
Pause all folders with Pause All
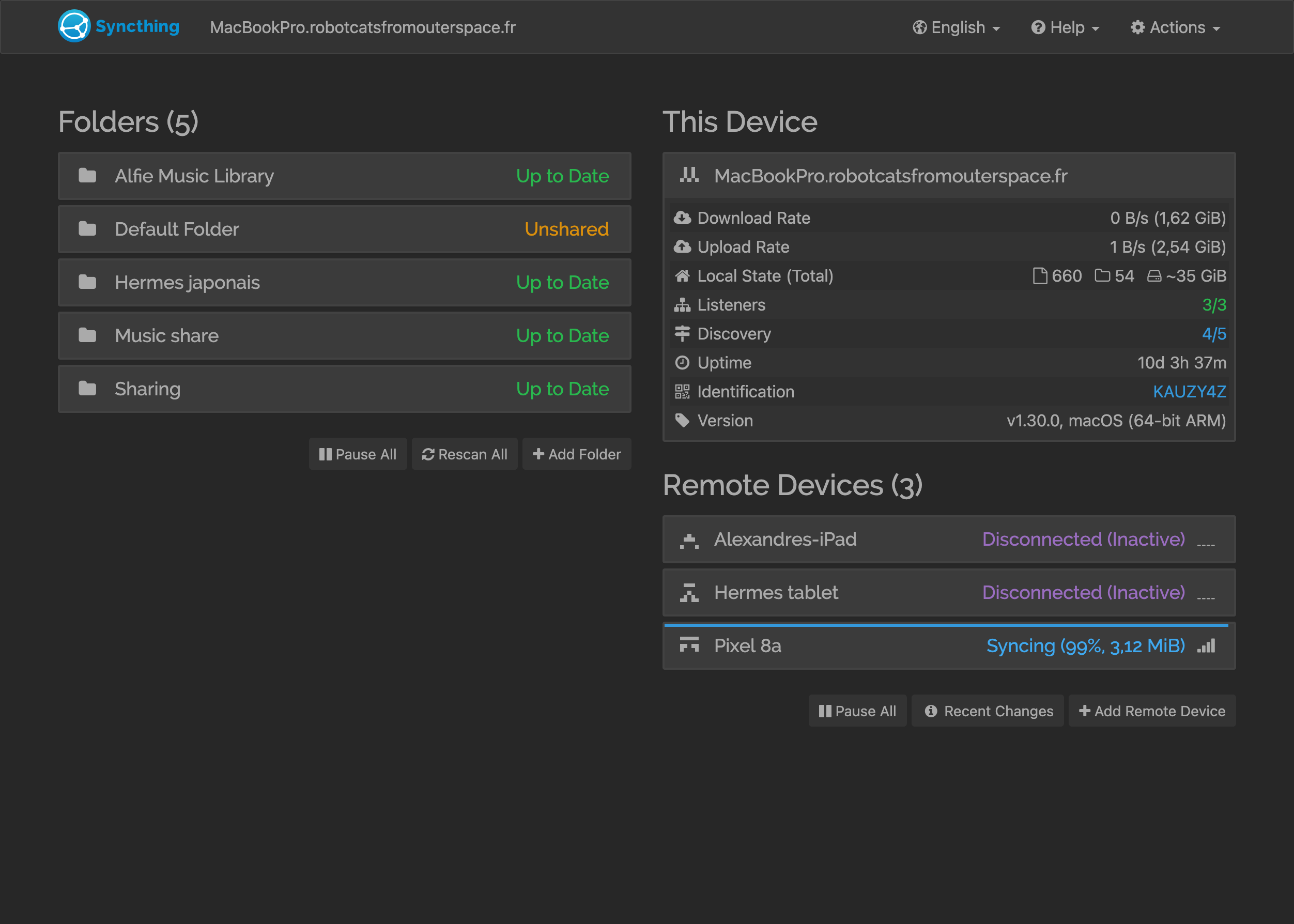(358, 454)
